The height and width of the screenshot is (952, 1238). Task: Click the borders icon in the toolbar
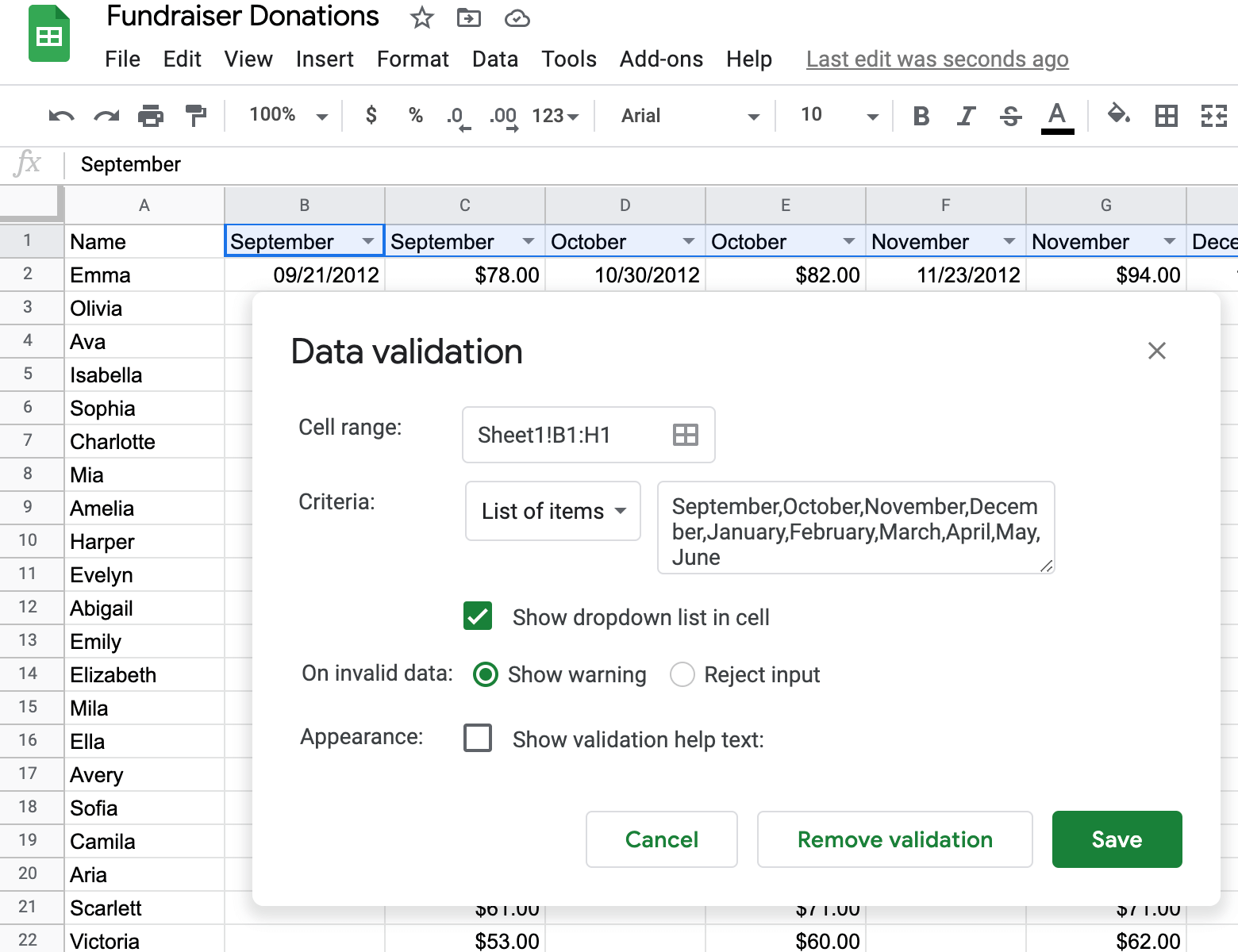[1167, 115]
